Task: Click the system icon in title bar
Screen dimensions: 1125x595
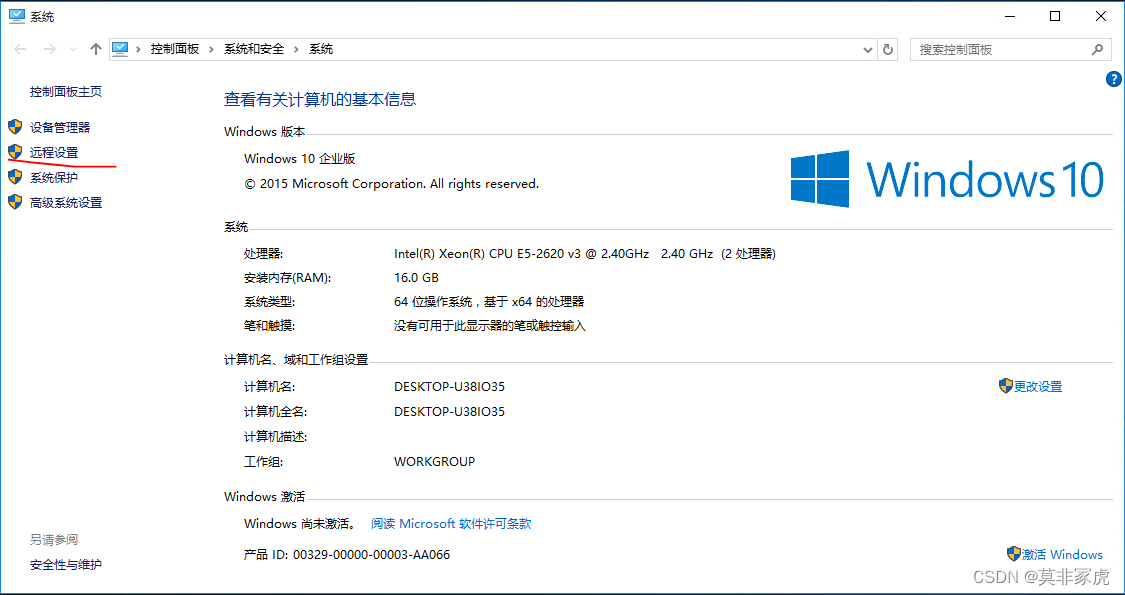Action: coord(16,16)
